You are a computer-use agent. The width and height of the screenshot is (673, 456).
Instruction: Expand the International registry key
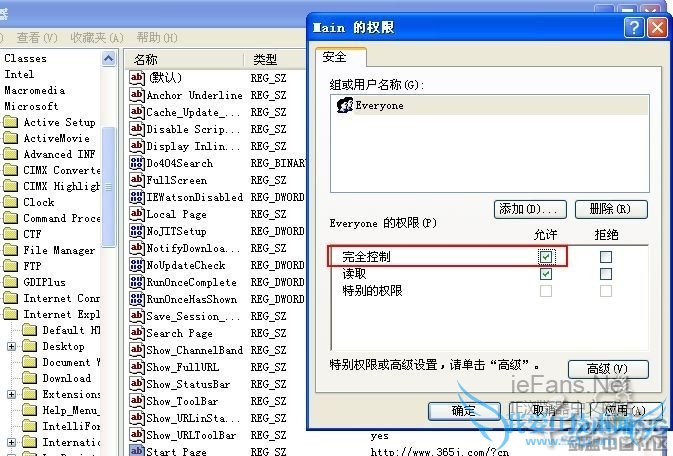pyautogui.click(x=12, y=442)
